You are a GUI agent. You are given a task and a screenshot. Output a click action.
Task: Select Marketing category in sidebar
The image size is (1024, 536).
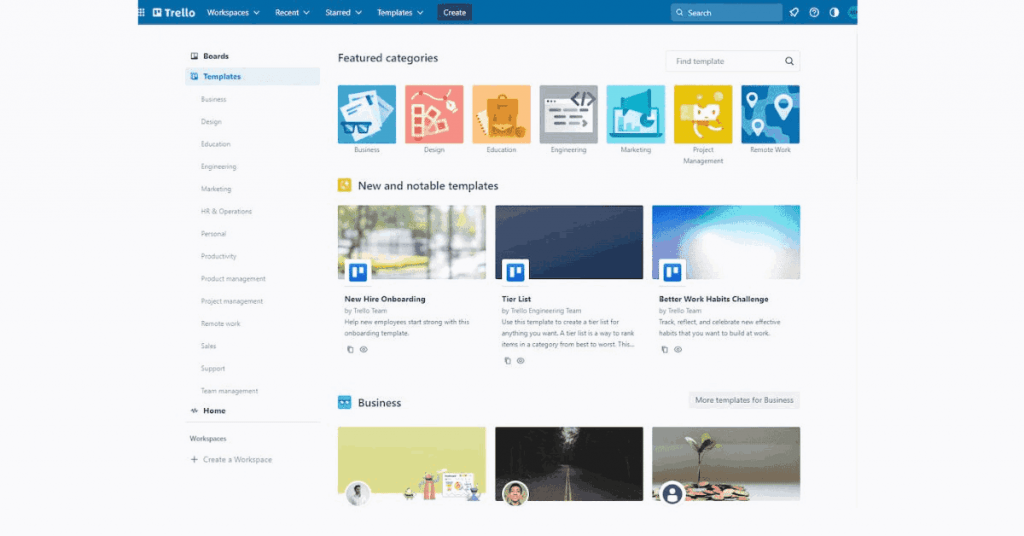pos(216,189)
